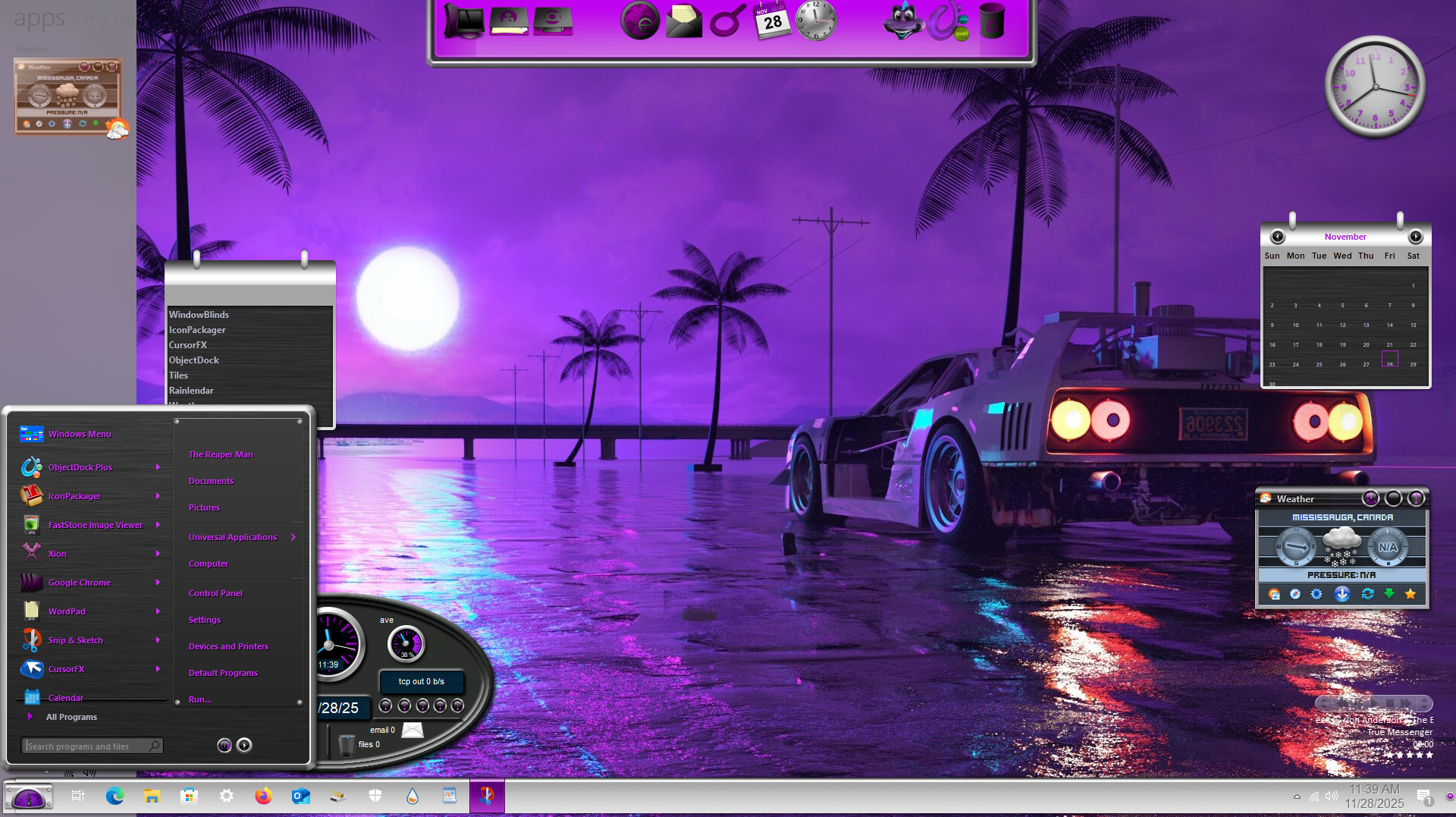The width and height of the screenshot is (1456, 817).
Task: Click the gold star in Weather widget
Action: [1410, 594]
